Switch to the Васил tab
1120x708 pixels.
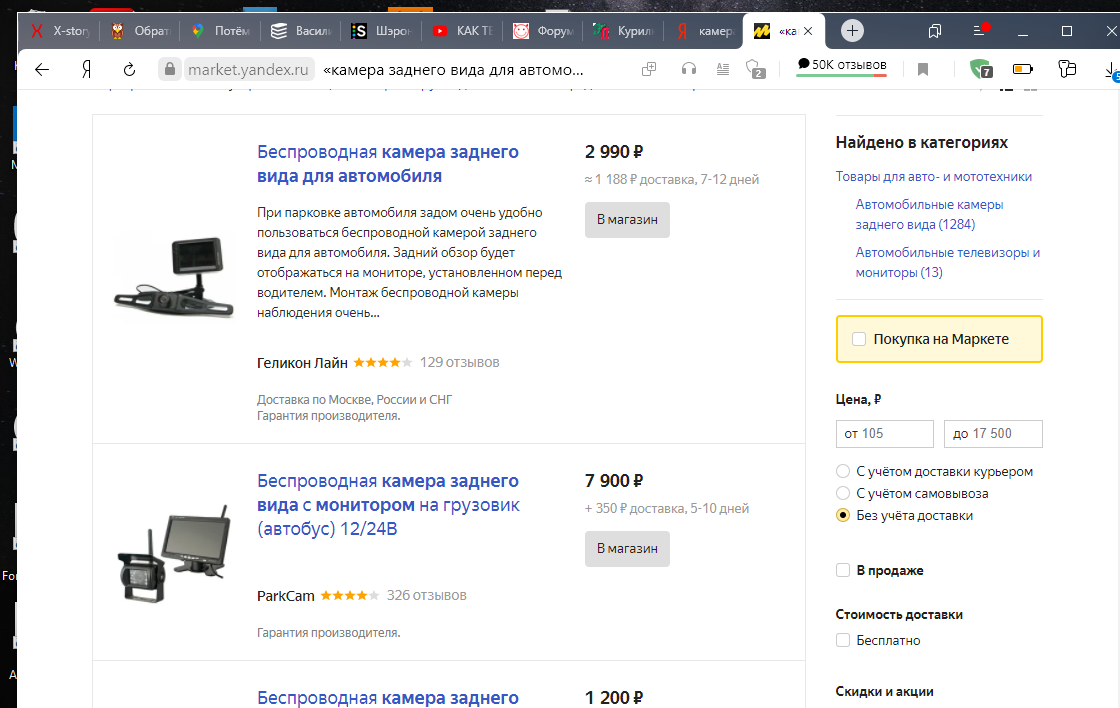(301, 31)
